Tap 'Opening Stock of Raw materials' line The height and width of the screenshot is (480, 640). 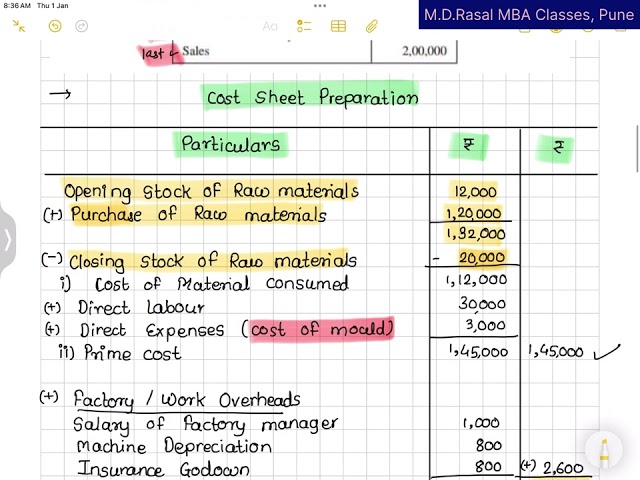211,191
